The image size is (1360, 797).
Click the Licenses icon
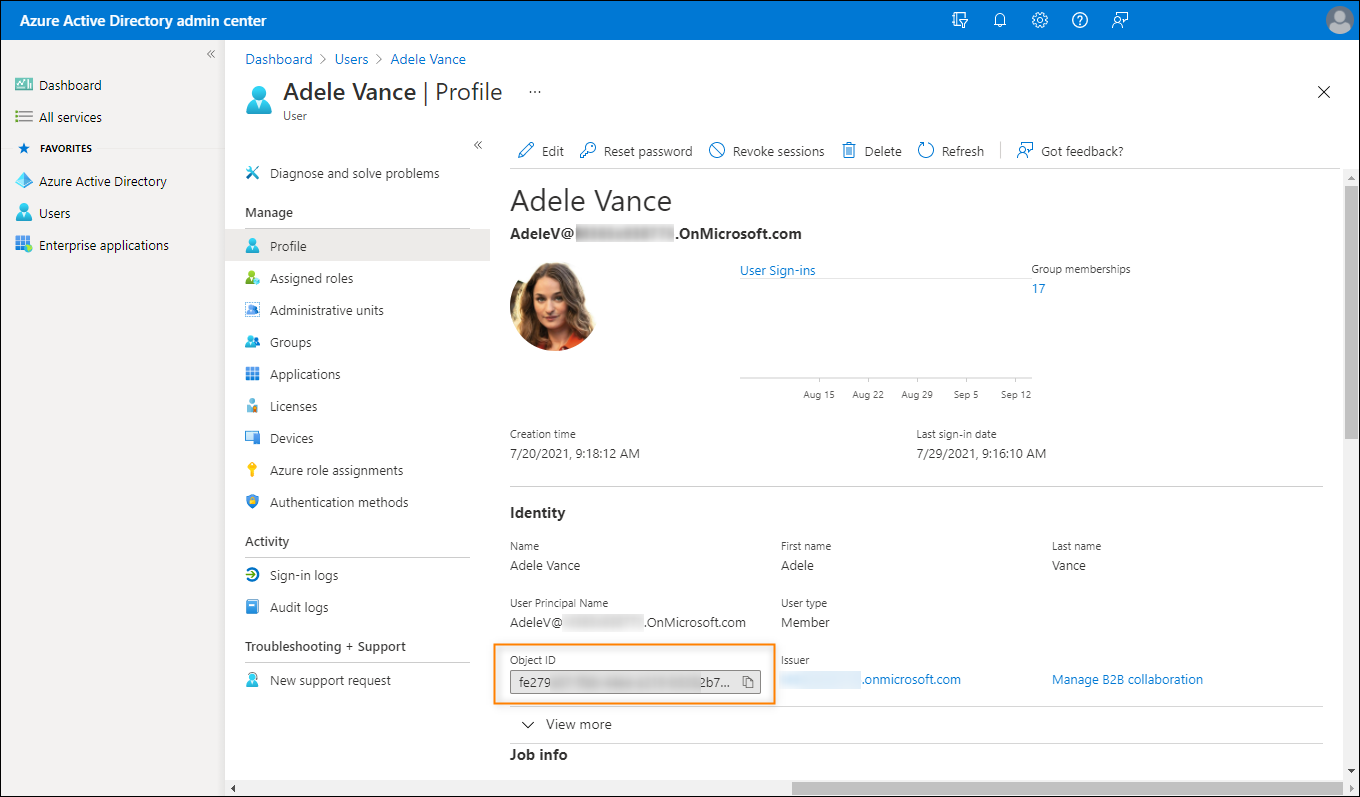click(253, 406)
